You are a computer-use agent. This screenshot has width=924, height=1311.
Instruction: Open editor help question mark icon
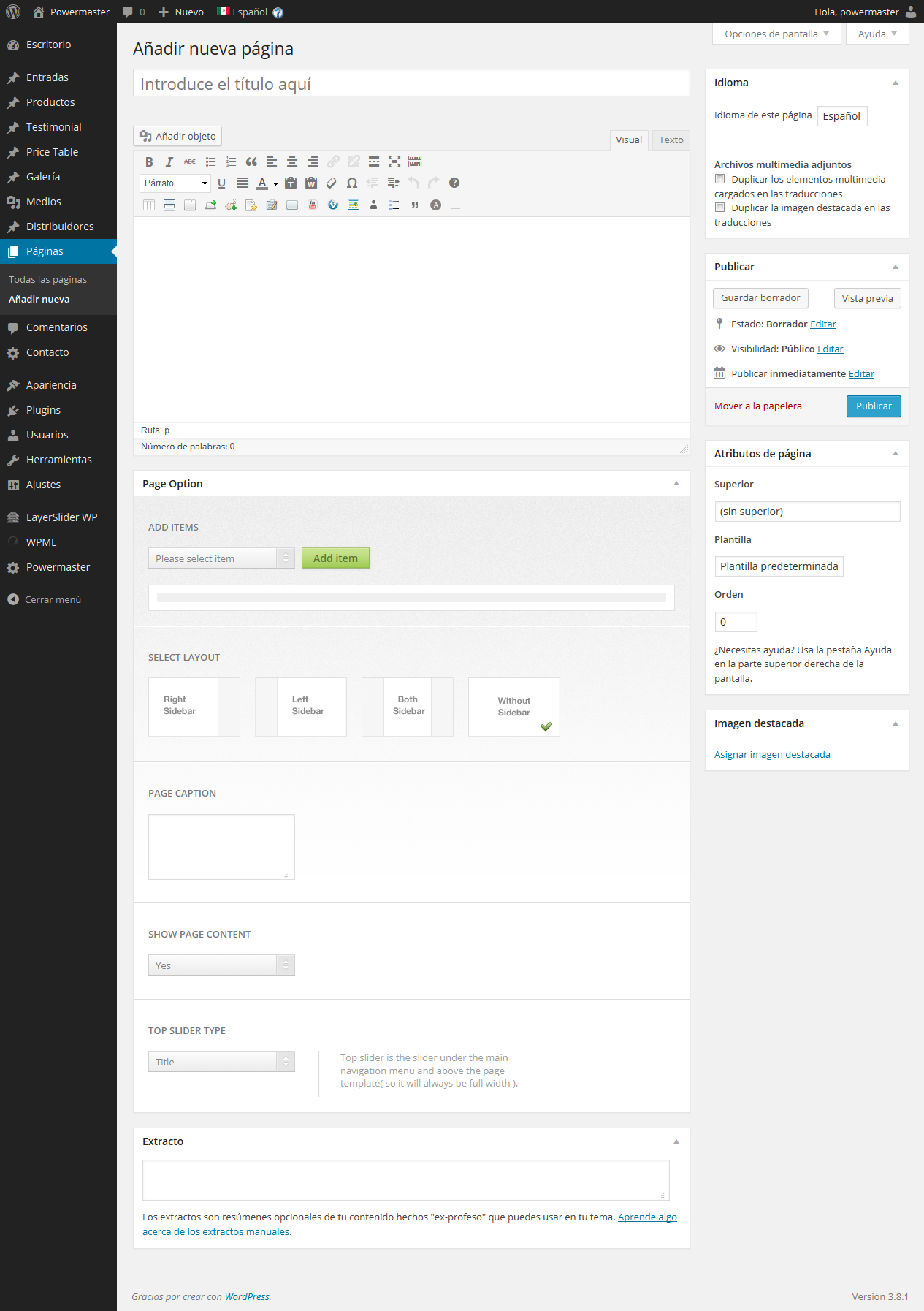coord(454,183)
